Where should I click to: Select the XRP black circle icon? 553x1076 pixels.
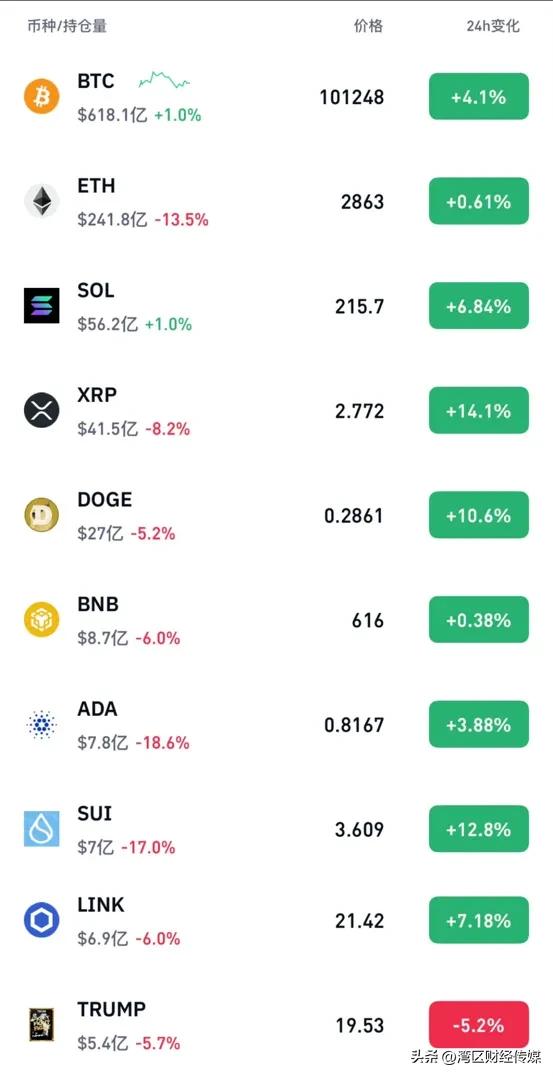point(42,410)
